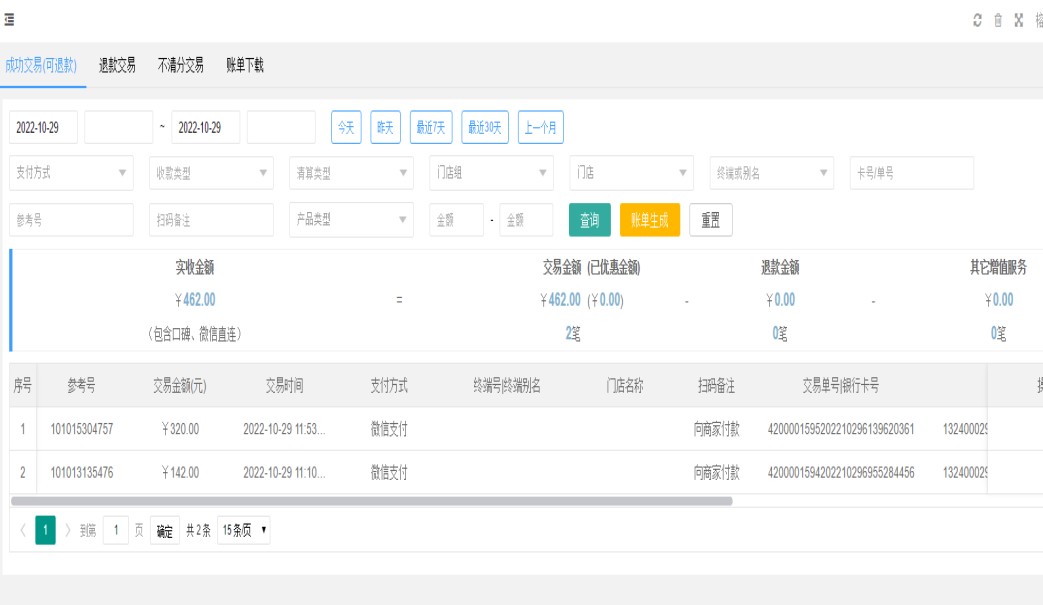1043x605 pixels.
Task: Go to previous page arrow in pagination
Action: (x=22, y=530)
